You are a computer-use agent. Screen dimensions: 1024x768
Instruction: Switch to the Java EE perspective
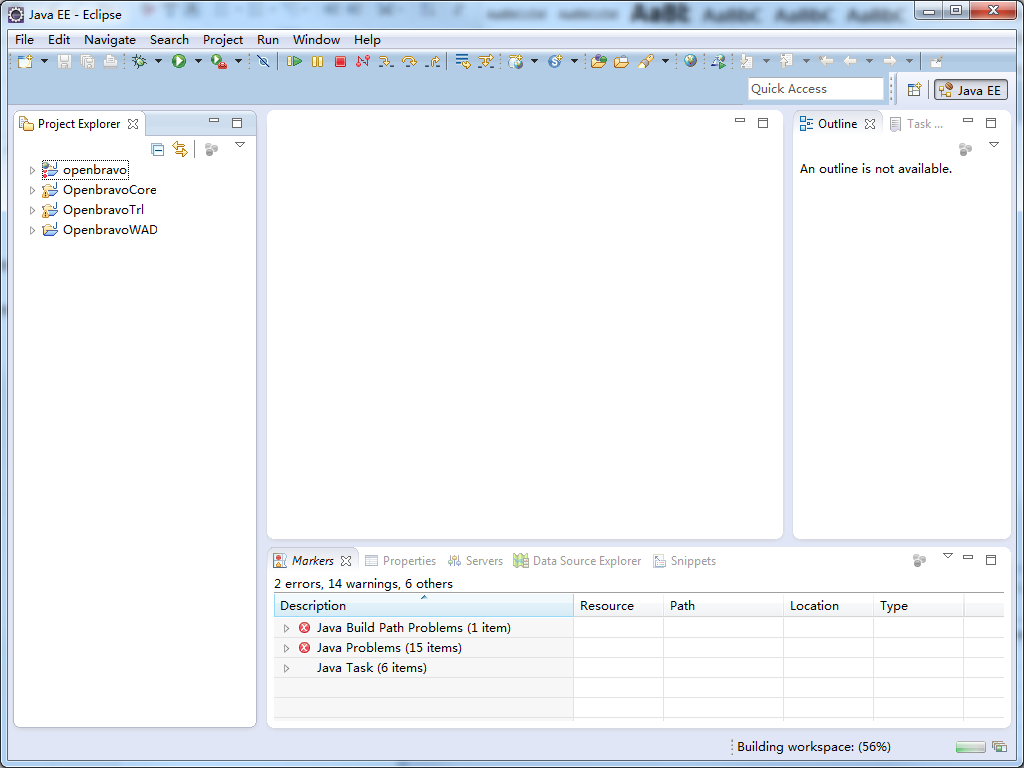coord(970,89)
